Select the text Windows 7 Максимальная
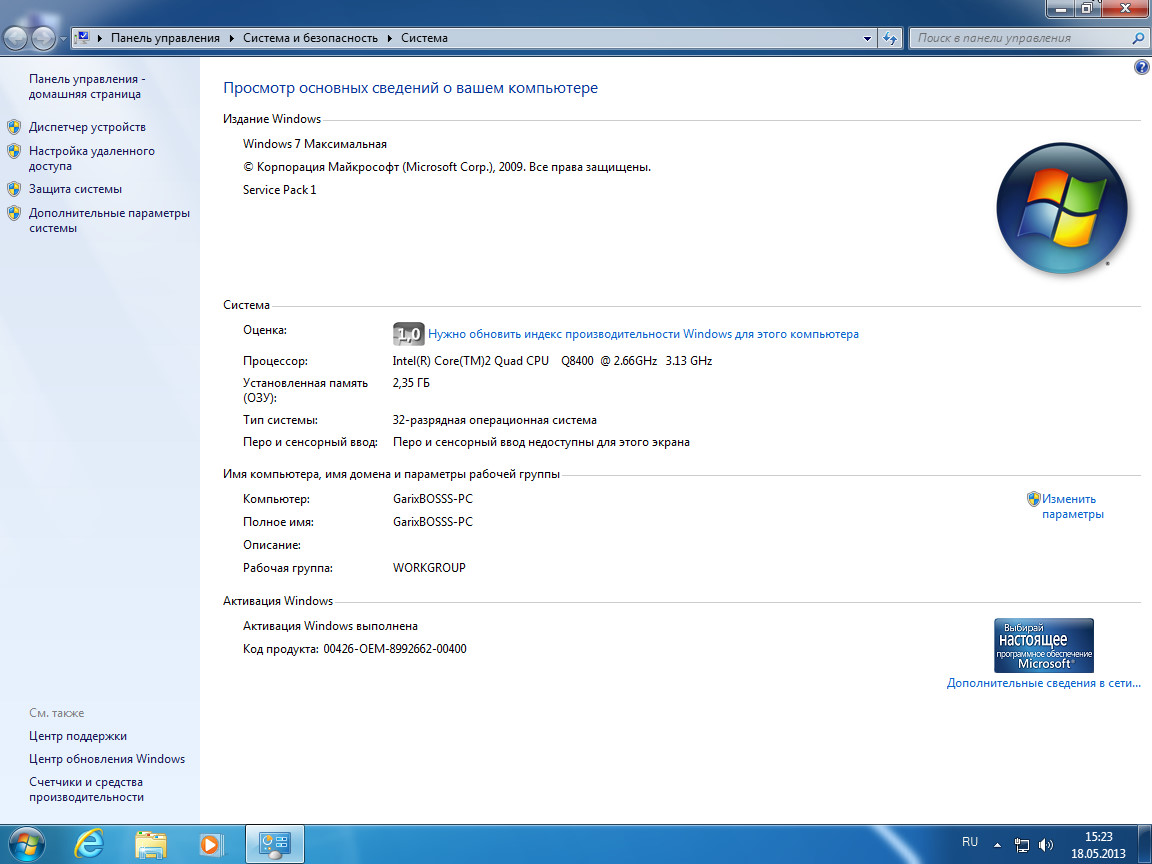The height and width of the screenshot is (864, 1152). [314, 144]
